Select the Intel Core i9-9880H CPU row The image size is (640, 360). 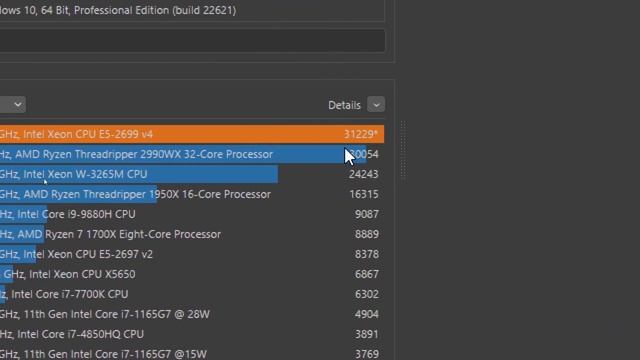192,214
